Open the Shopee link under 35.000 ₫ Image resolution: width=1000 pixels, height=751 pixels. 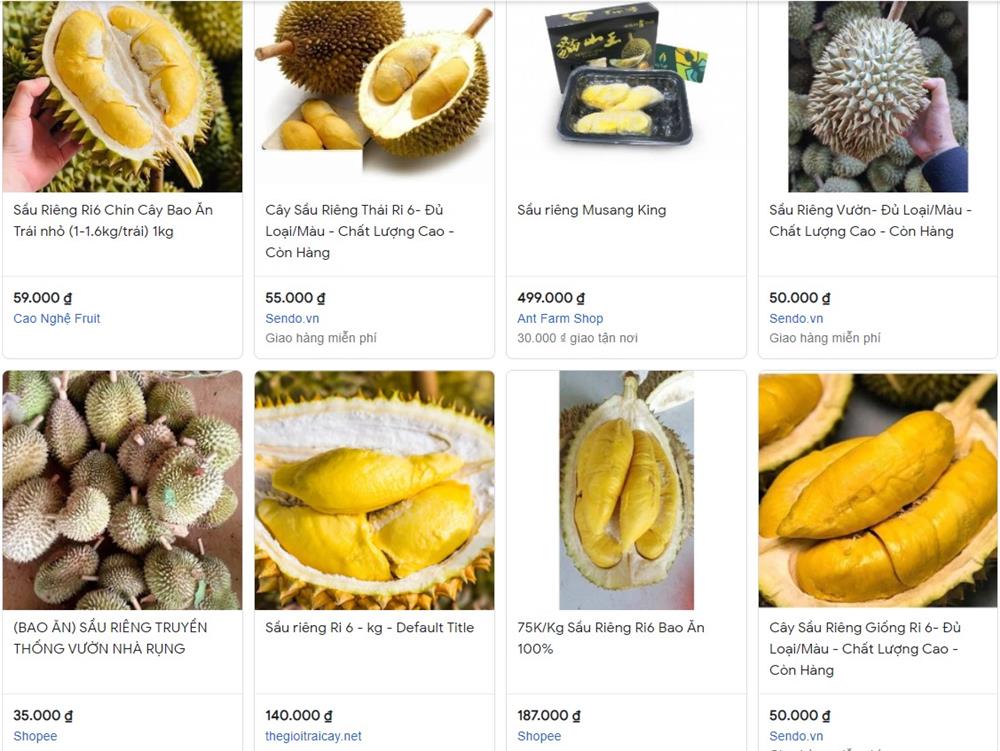coord(35,736)
